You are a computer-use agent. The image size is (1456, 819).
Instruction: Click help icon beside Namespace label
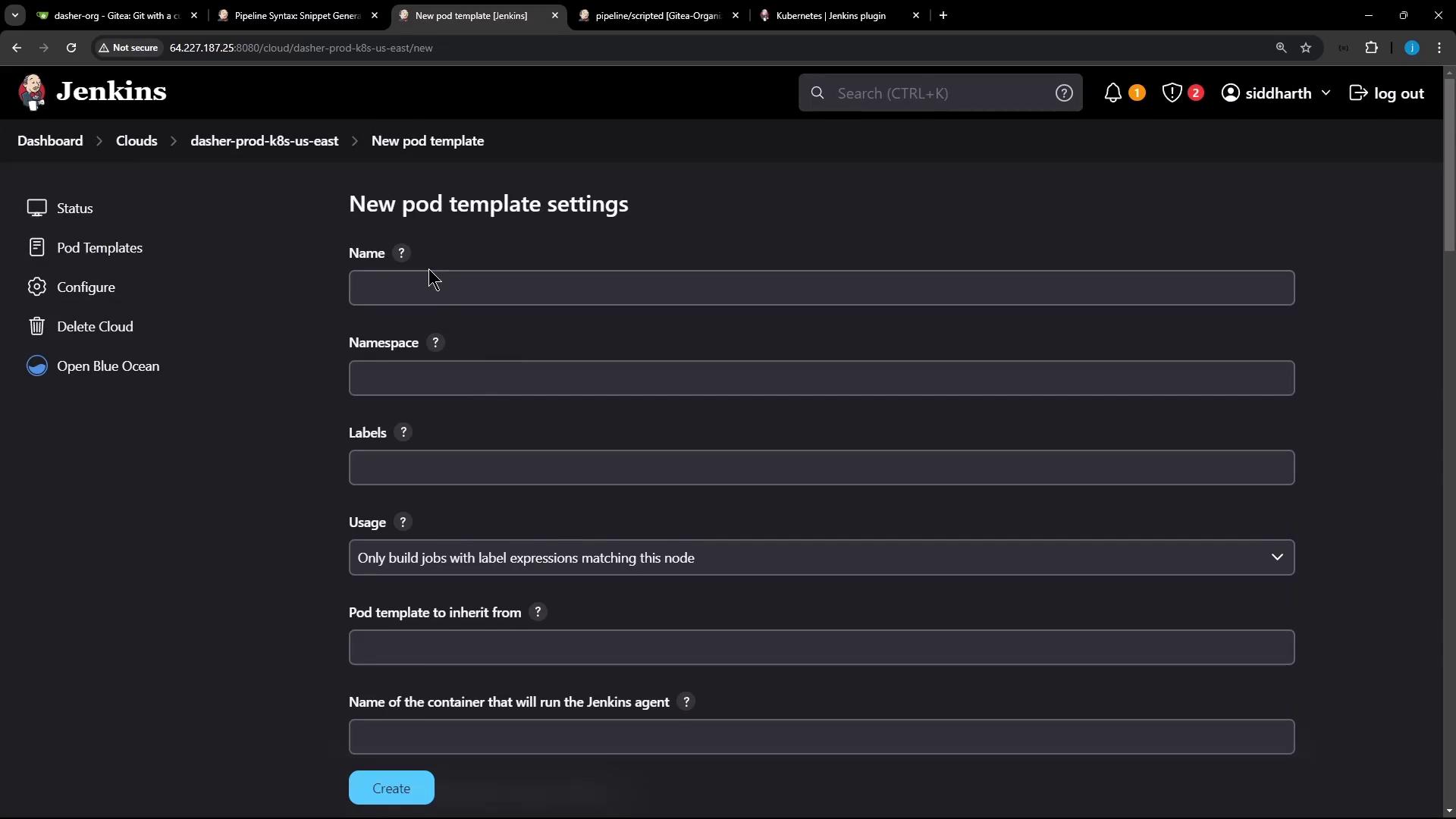coord(435,343)
